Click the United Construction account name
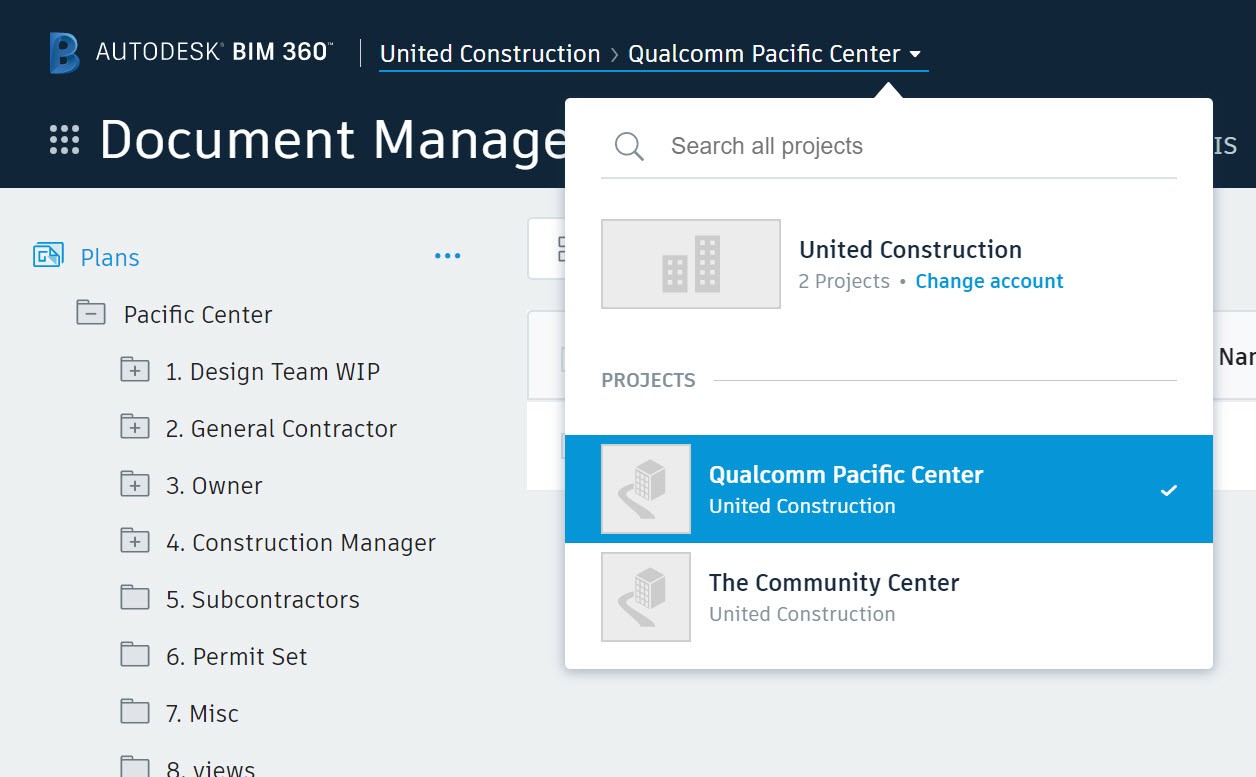This screenshot has width=1256, height=777. point(910,250)
